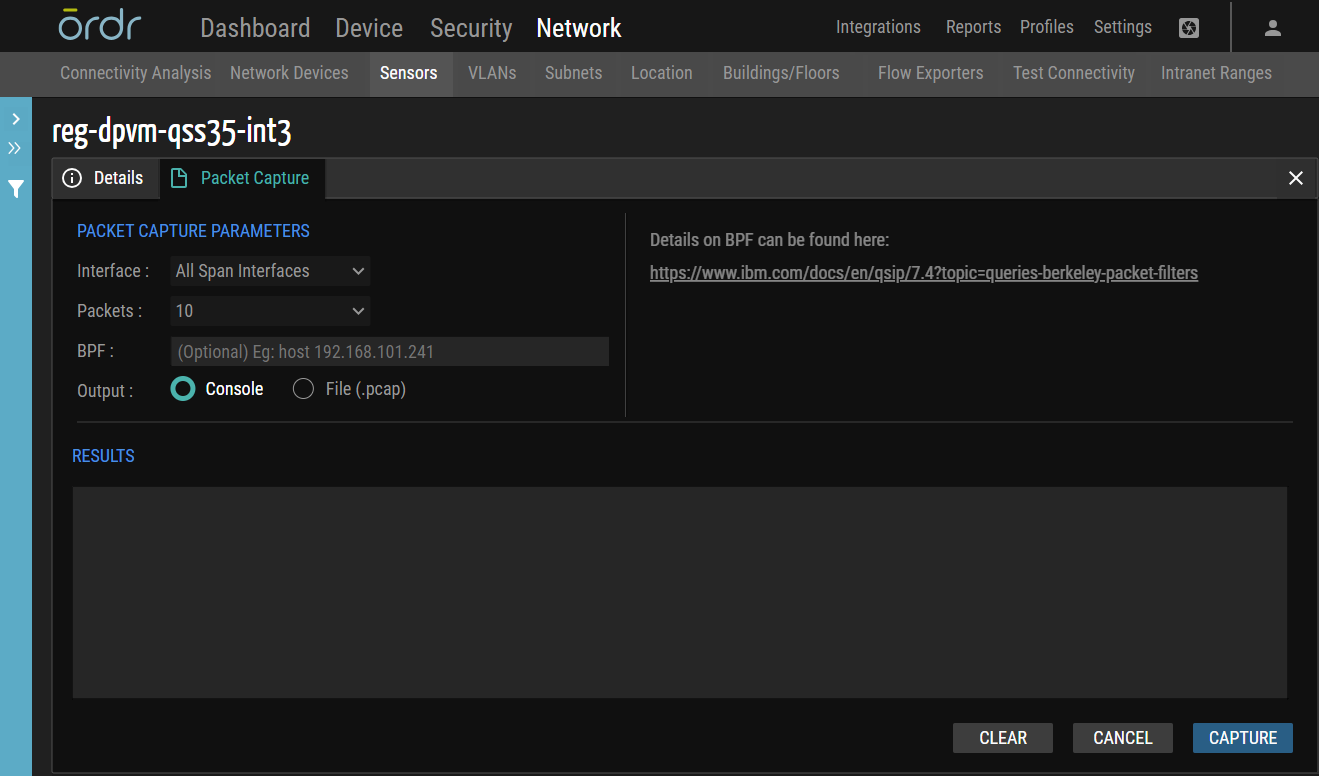Click the CLEAR button below results
Screen dimensions: 1319x776
pos(1002,737)
